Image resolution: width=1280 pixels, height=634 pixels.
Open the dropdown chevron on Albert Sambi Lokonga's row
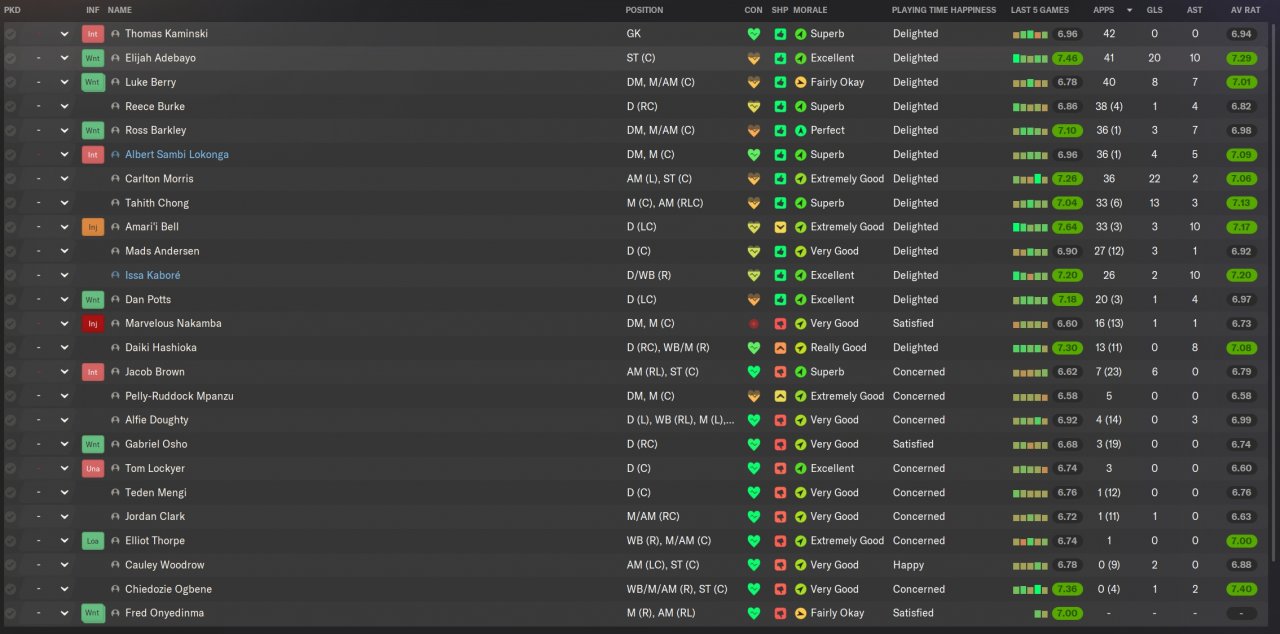pos(65,155)
